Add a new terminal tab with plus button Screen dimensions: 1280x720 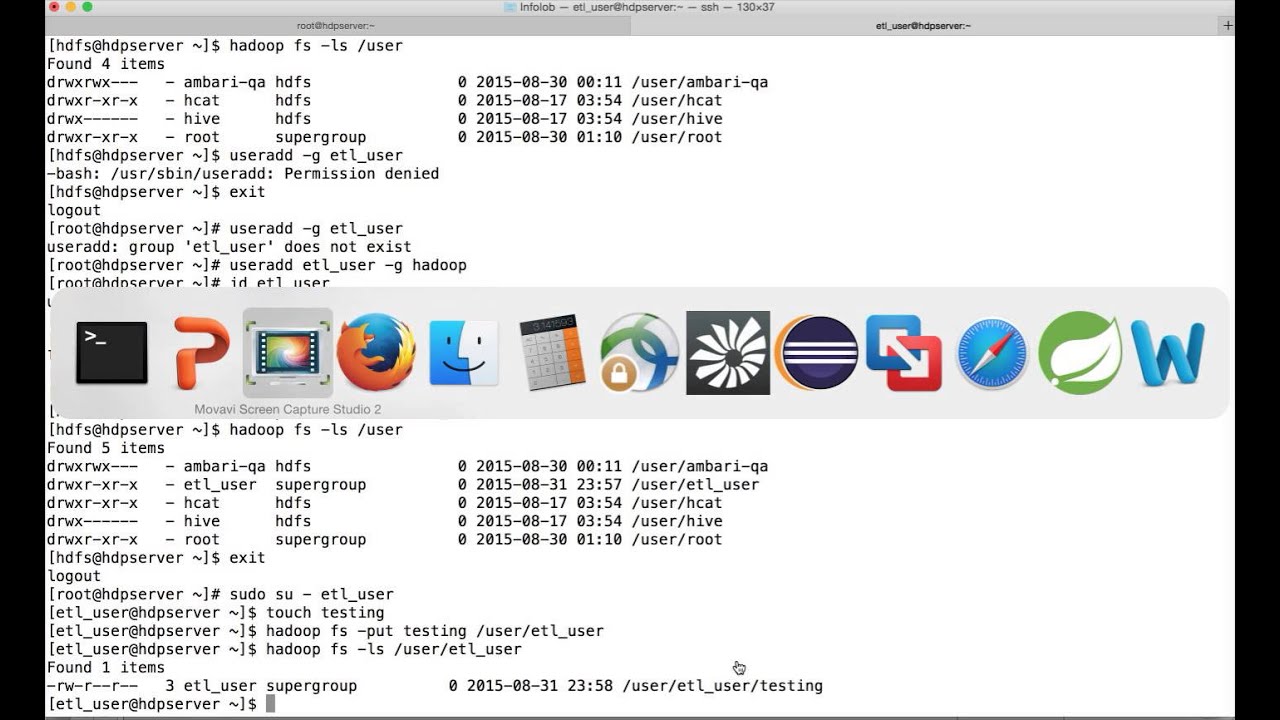pyautogui.click(x=1228, y=26)
